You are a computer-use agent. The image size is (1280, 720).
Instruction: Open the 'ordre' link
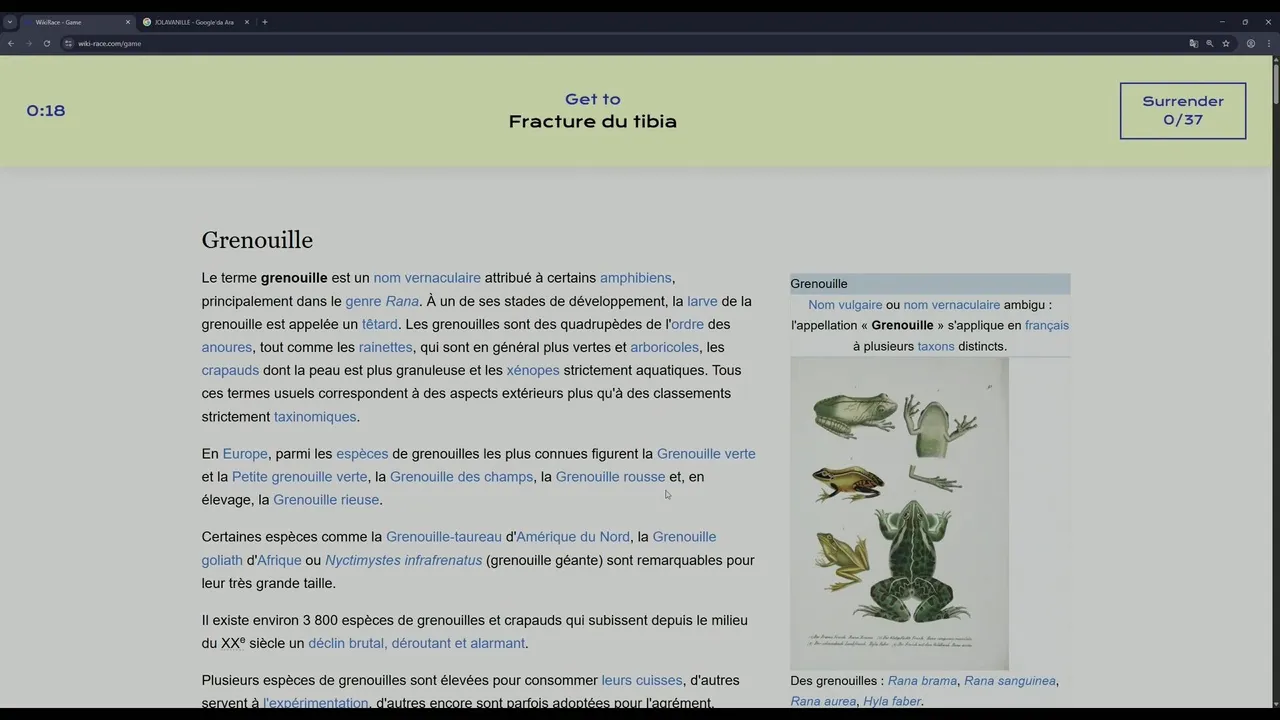(x=687, y=324)
